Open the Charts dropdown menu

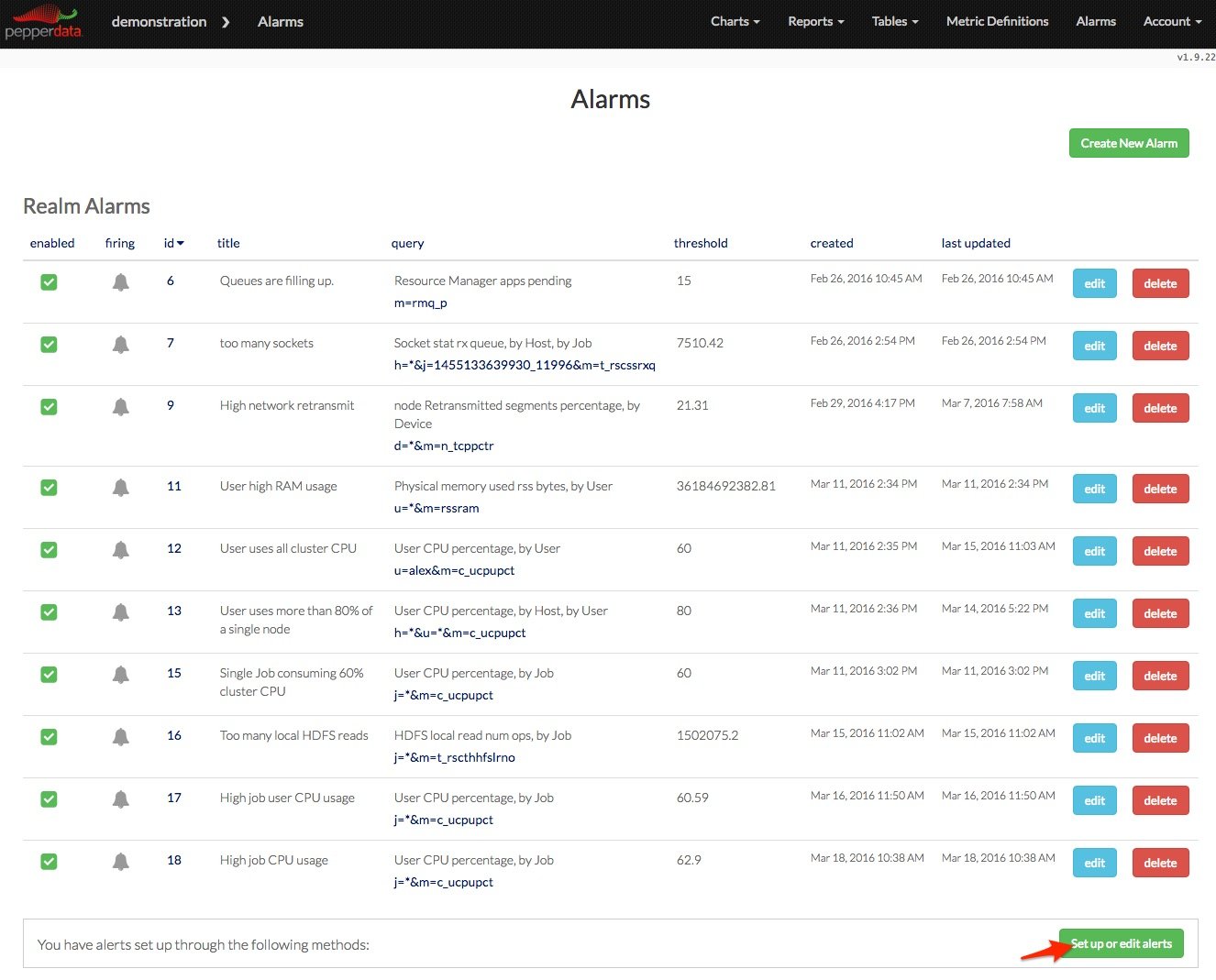[x=735, y=21]
